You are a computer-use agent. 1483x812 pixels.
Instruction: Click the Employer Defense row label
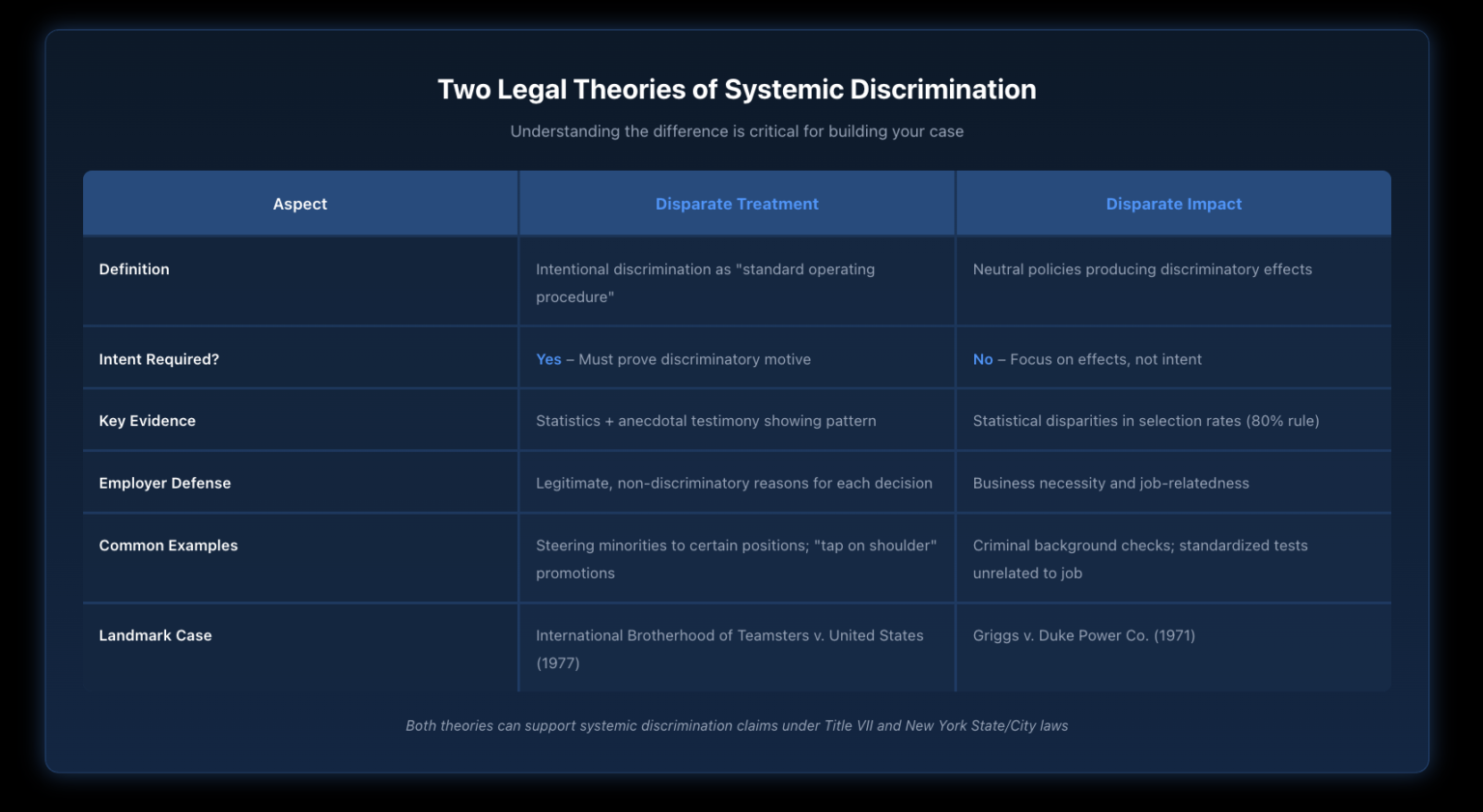pyautogui.click(x=165, y=483)
